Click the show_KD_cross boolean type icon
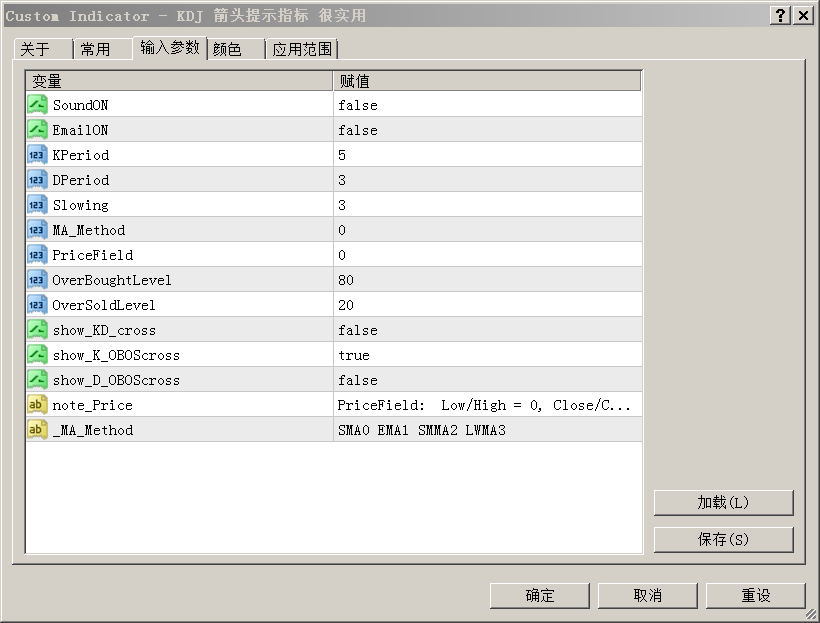Screen dimensions: 820x623 tap(37, 330)
